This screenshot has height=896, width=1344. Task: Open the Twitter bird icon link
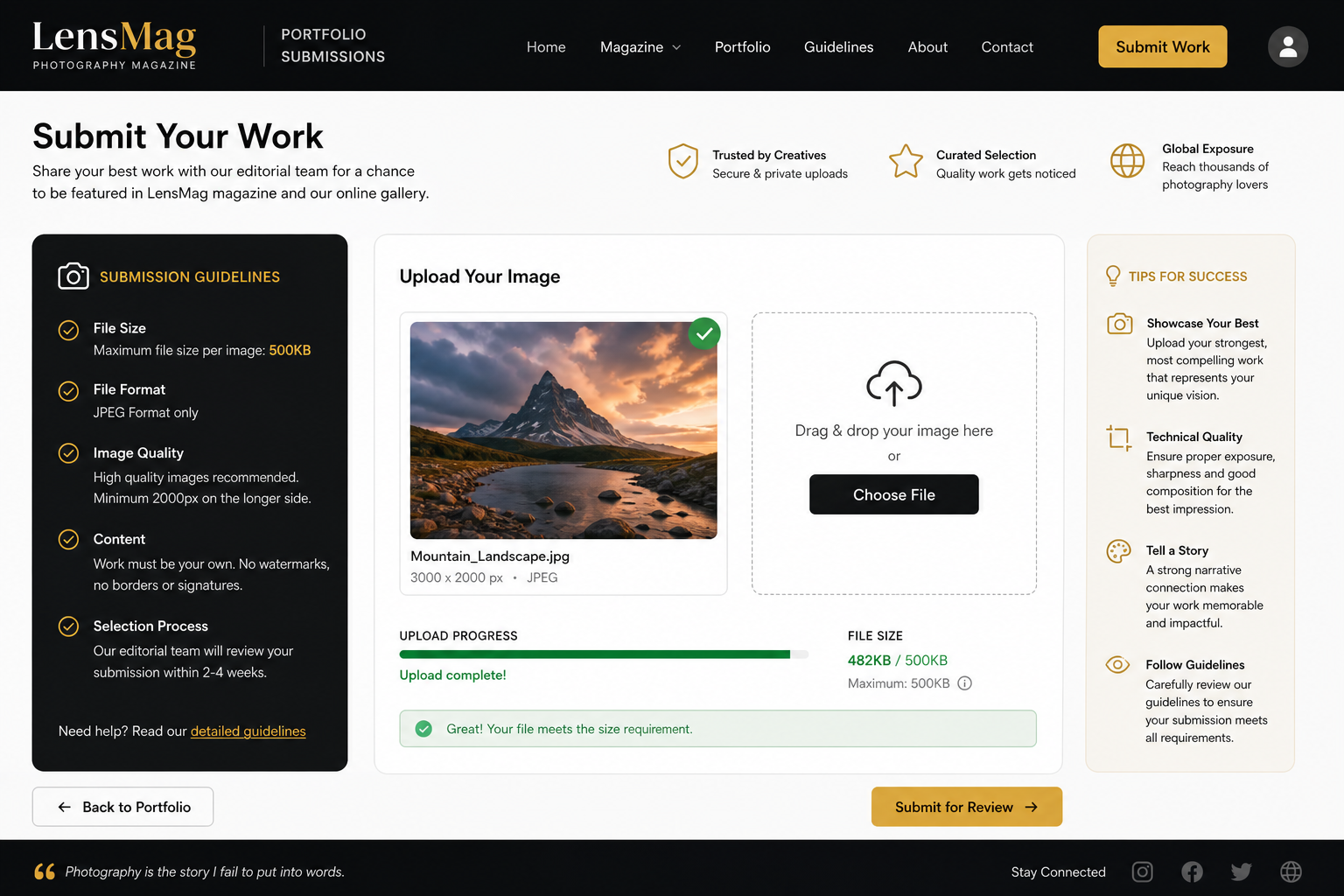tap(1241, 871)
